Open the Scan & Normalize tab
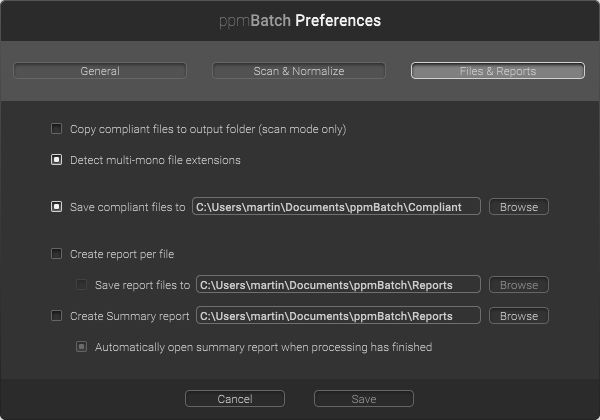 [x=299, y=71]
